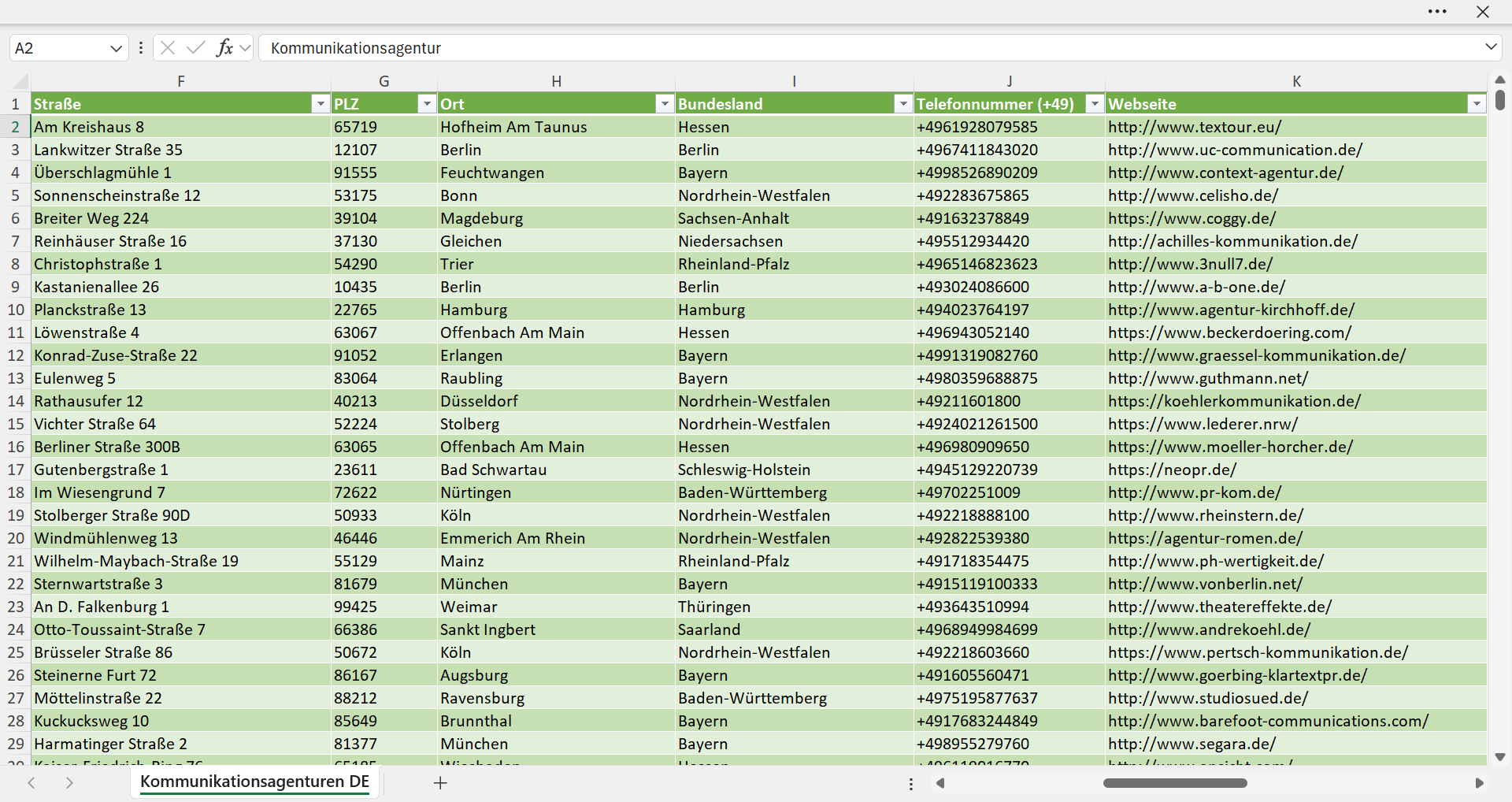1512x802 pixels.
Task: Confirm entry with the checkmark icon
Action: pyautogui.click(x=196, y=48)
